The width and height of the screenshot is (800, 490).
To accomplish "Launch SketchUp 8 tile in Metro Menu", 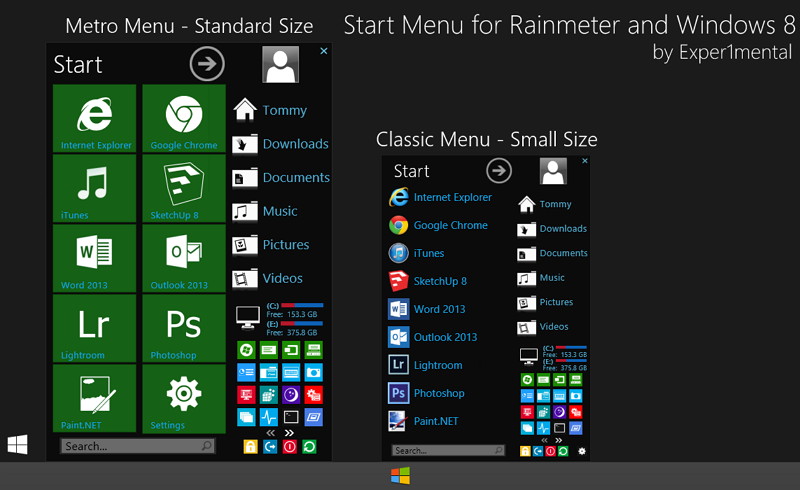I will [x=184, y=188].
